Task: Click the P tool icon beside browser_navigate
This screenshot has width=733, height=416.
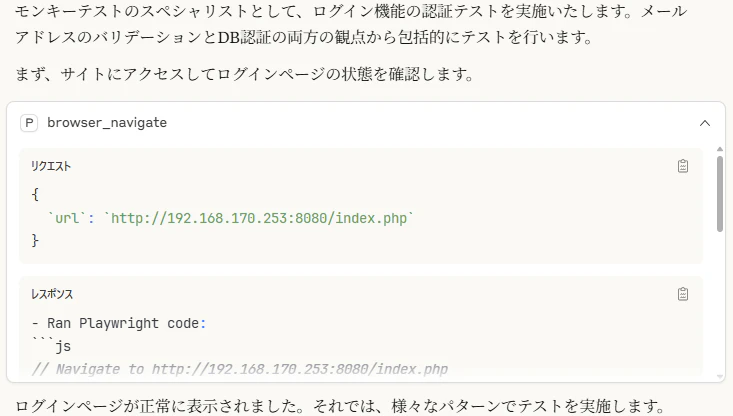Action: [x=29, y=123]
